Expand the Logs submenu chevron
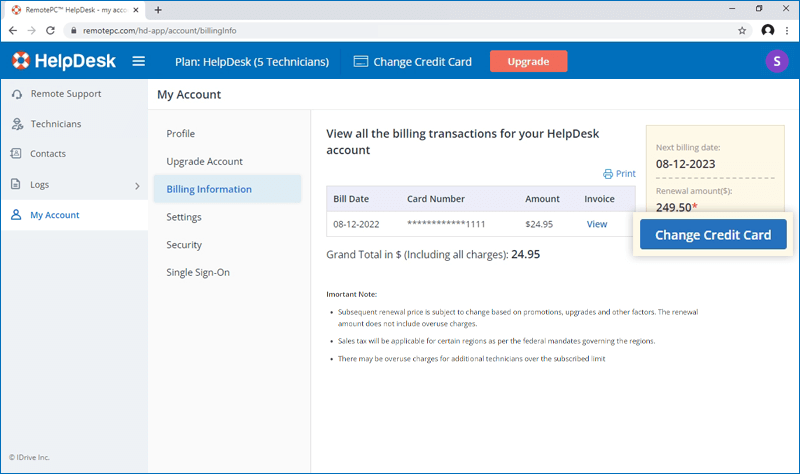Image resolution: width=800 pixels, height=474 pixels. coord(137,185)
